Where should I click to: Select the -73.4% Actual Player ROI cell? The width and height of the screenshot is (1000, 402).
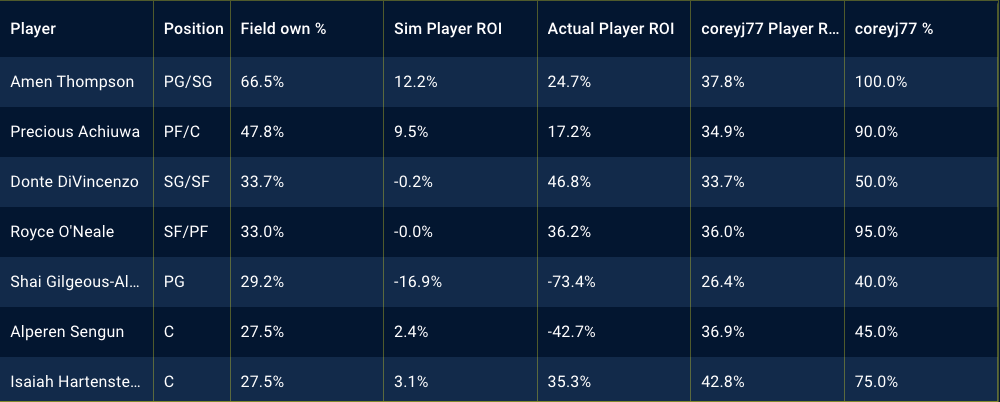[x=571, y=282]
